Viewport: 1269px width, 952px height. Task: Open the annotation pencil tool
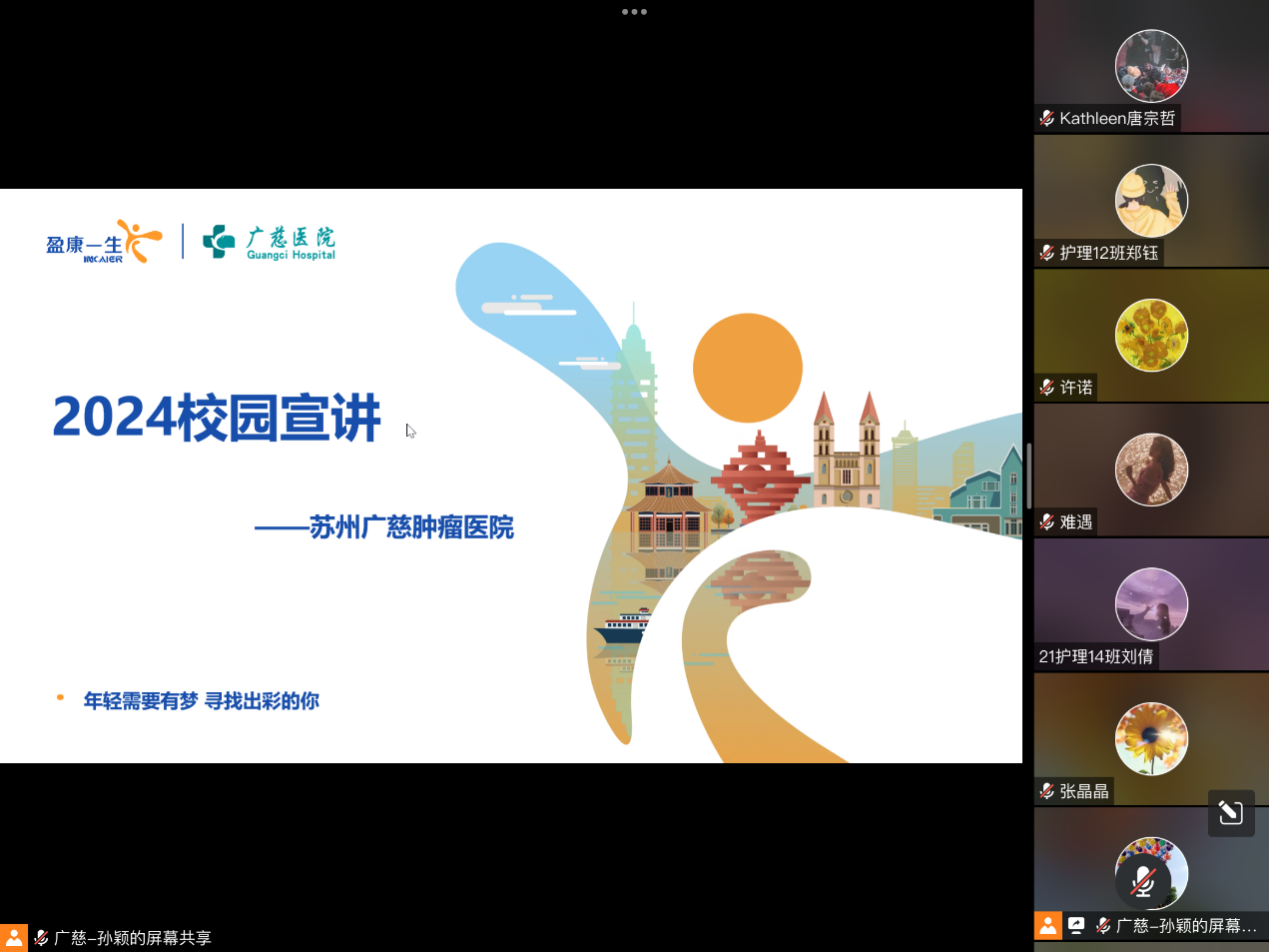pyautogui.click(x=1231, y=813)
